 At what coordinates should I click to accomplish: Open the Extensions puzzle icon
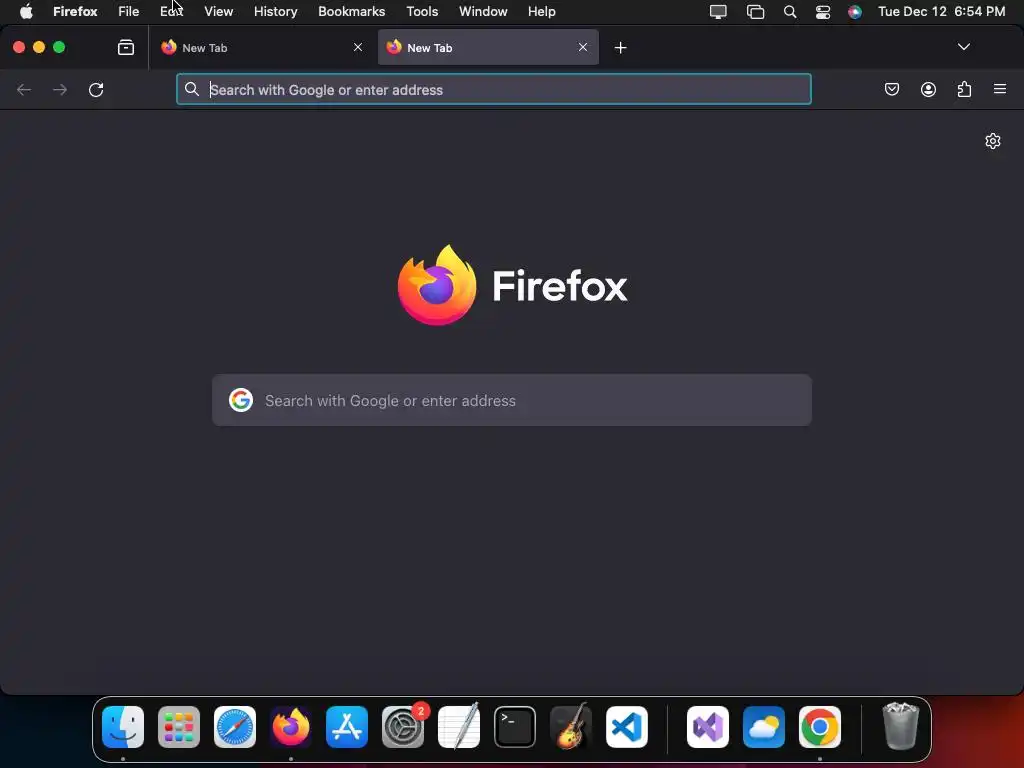coord(965,89)
